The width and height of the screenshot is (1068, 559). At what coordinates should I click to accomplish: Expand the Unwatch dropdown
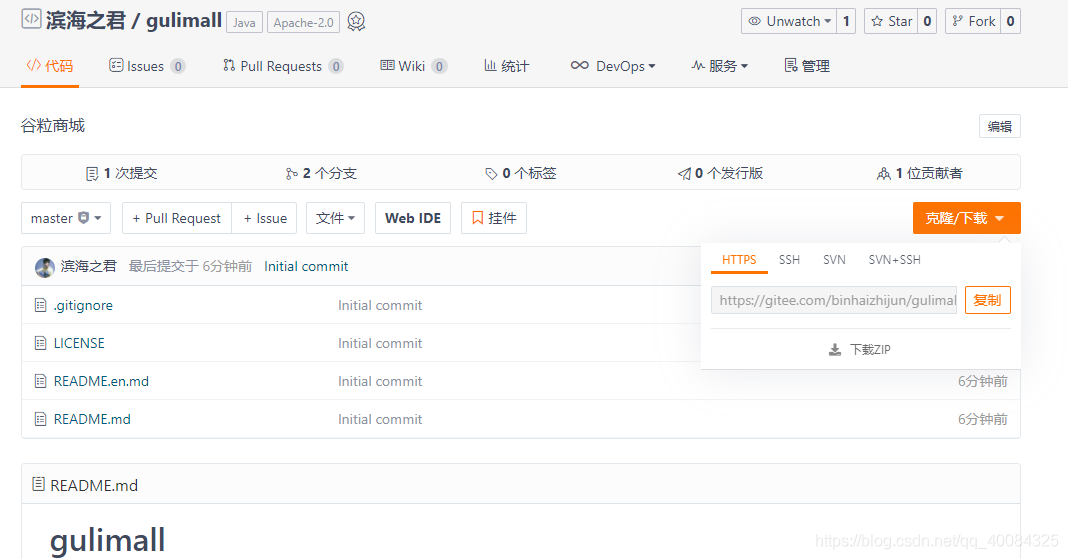789,21
